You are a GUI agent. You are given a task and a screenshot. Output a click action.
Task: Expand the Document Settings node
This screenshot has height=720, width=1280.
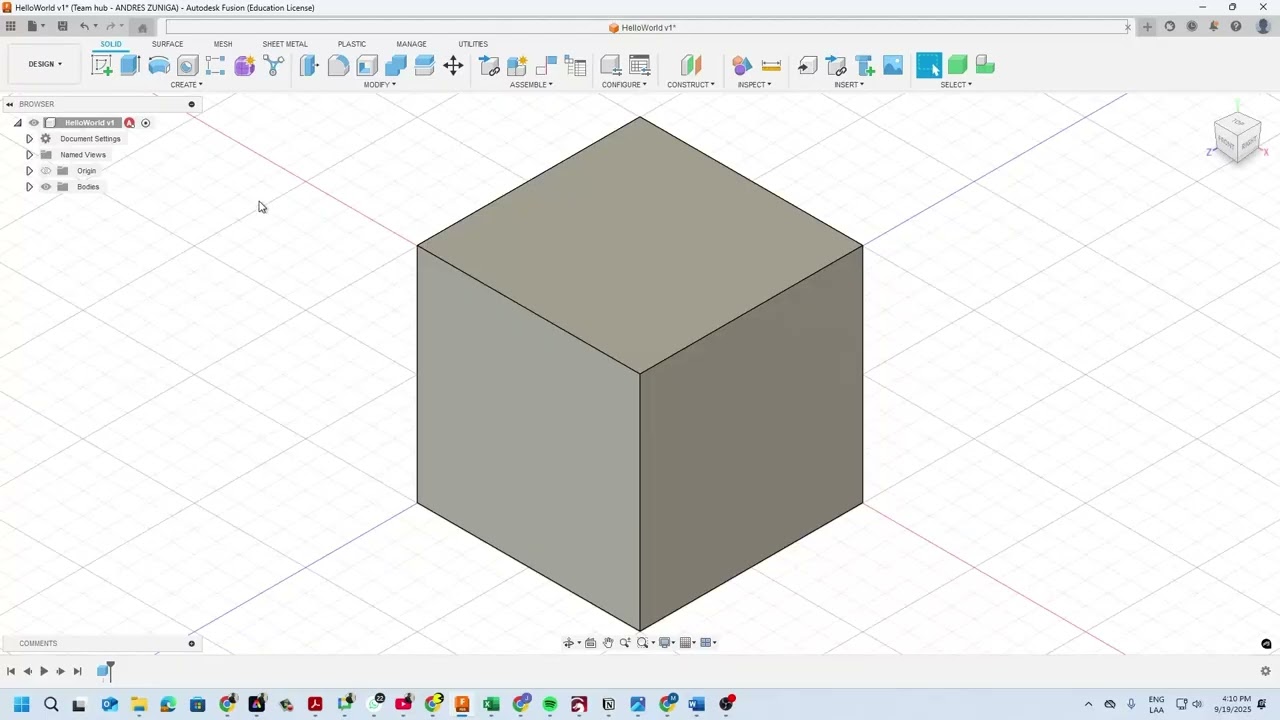29,139
